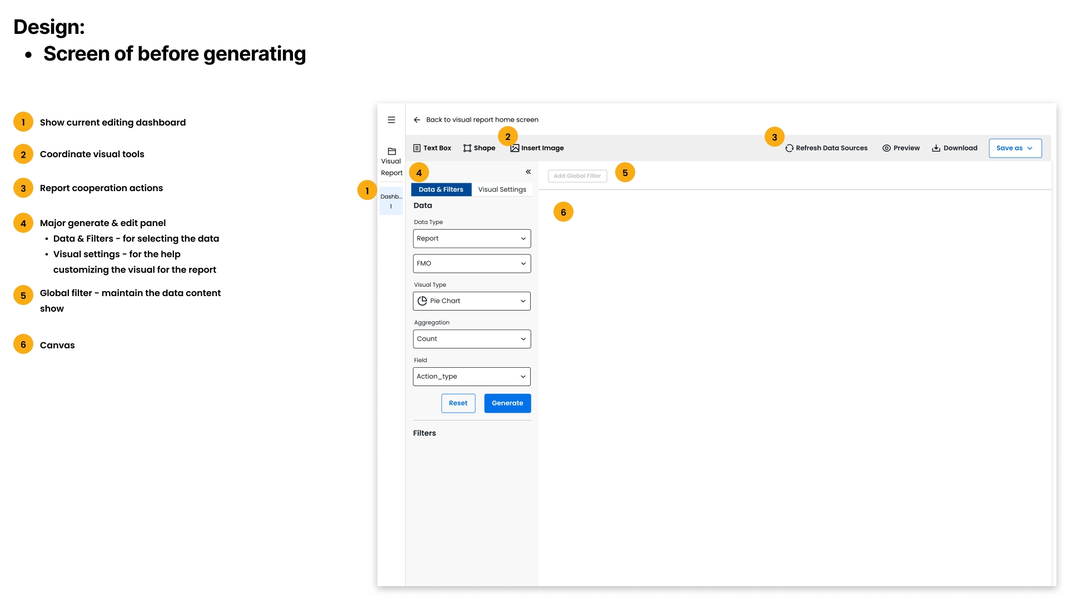
Task: Change the Pie Chart visual type
Action: click(x=471, y=301)
